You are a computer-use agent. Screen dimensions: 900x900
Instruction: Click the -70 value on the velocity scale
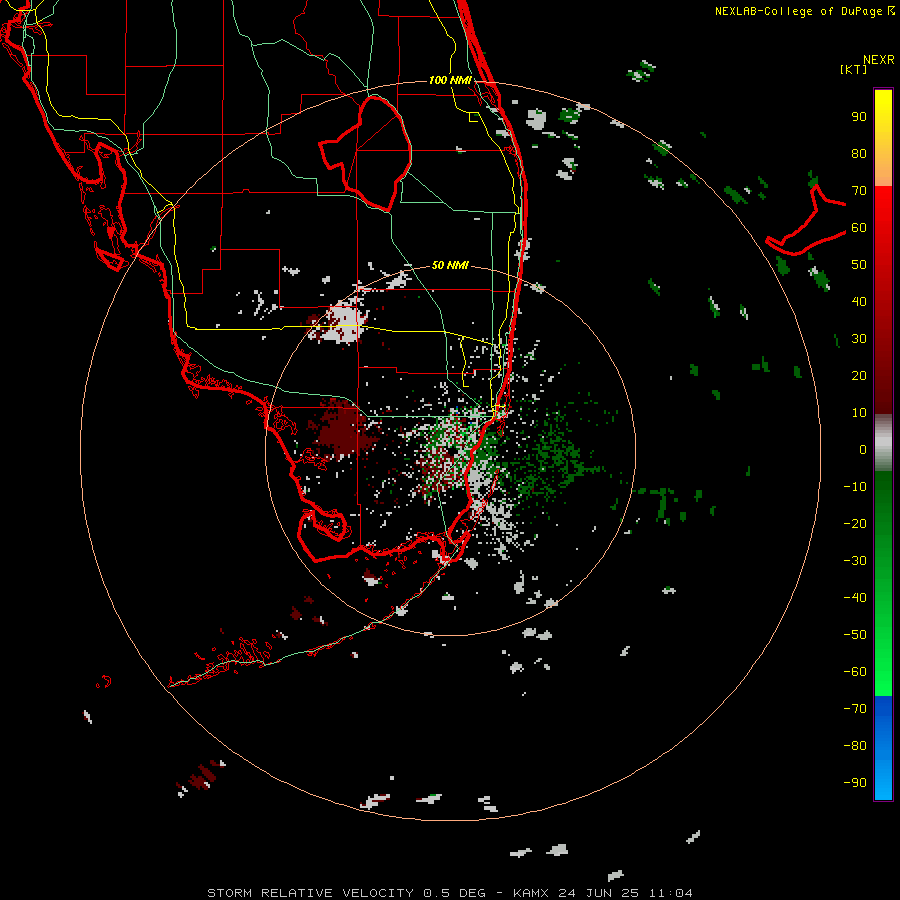pyautogui.click(x=855, y=708)
